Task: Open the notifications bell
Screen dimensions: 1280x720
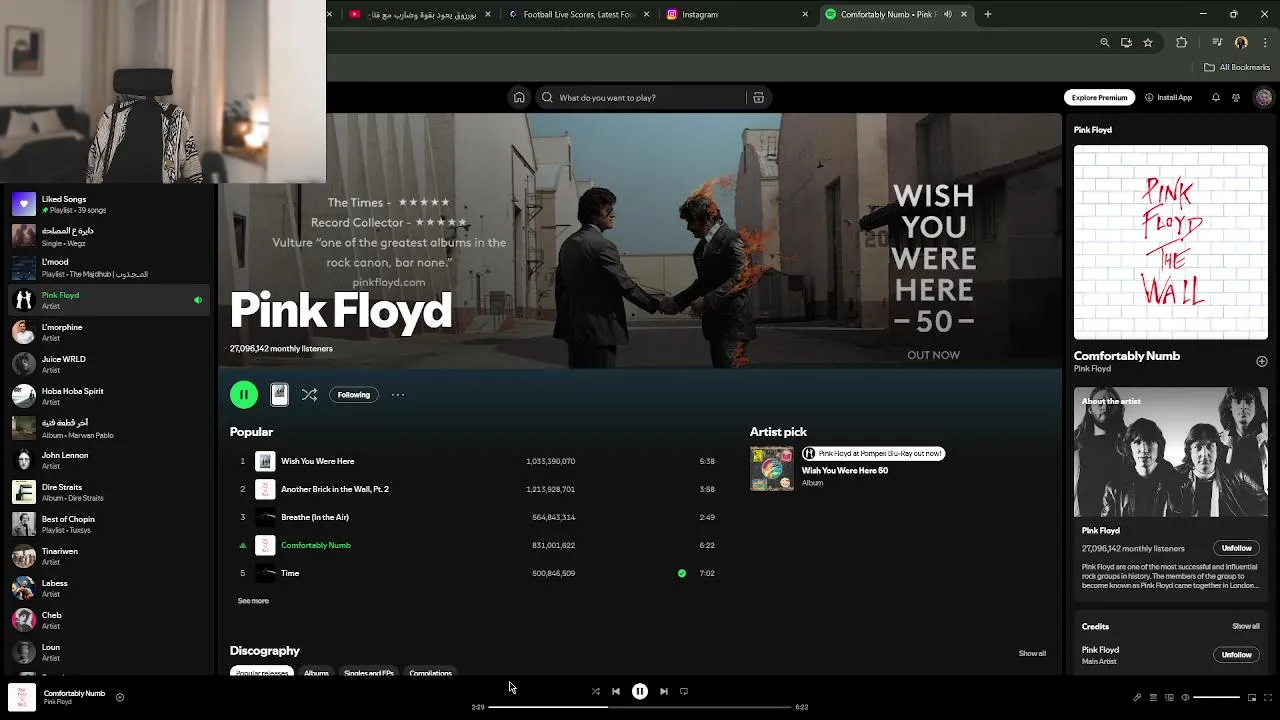Action: click(x=1216, y=97)
